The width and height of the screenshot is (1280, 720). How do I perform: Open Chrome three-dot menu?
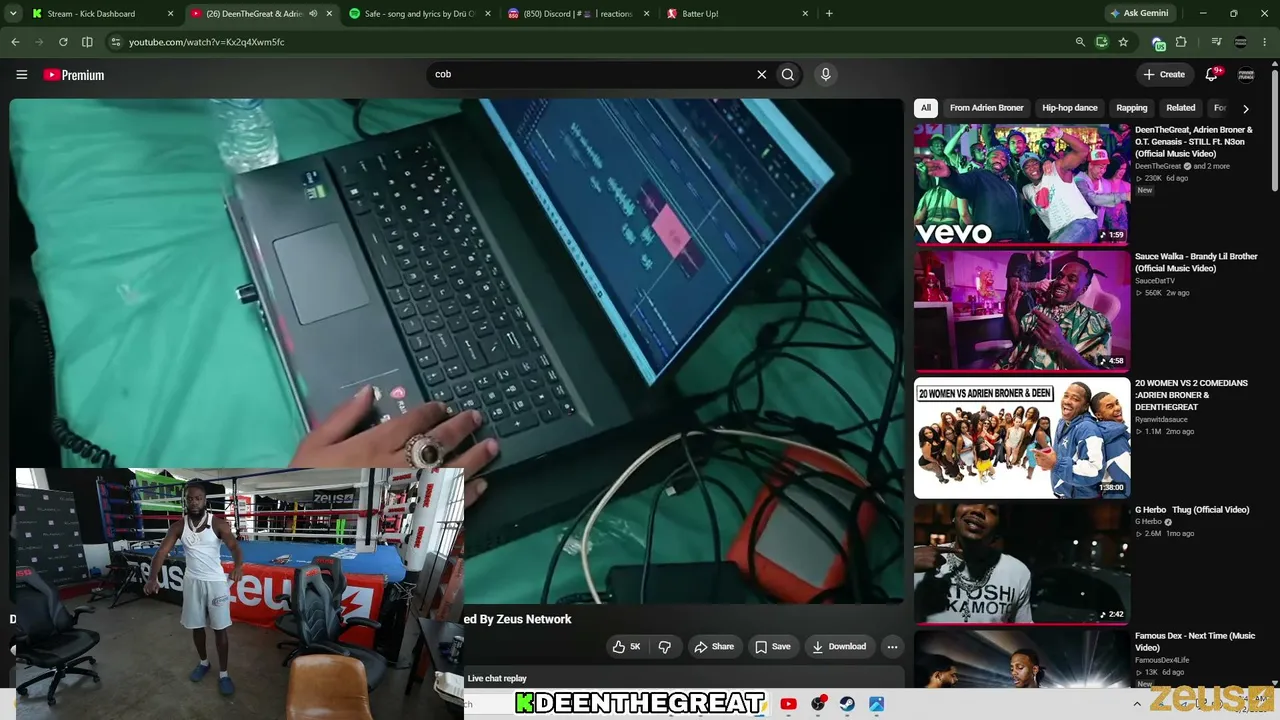pyautogui.click(x=1265, y=42)
